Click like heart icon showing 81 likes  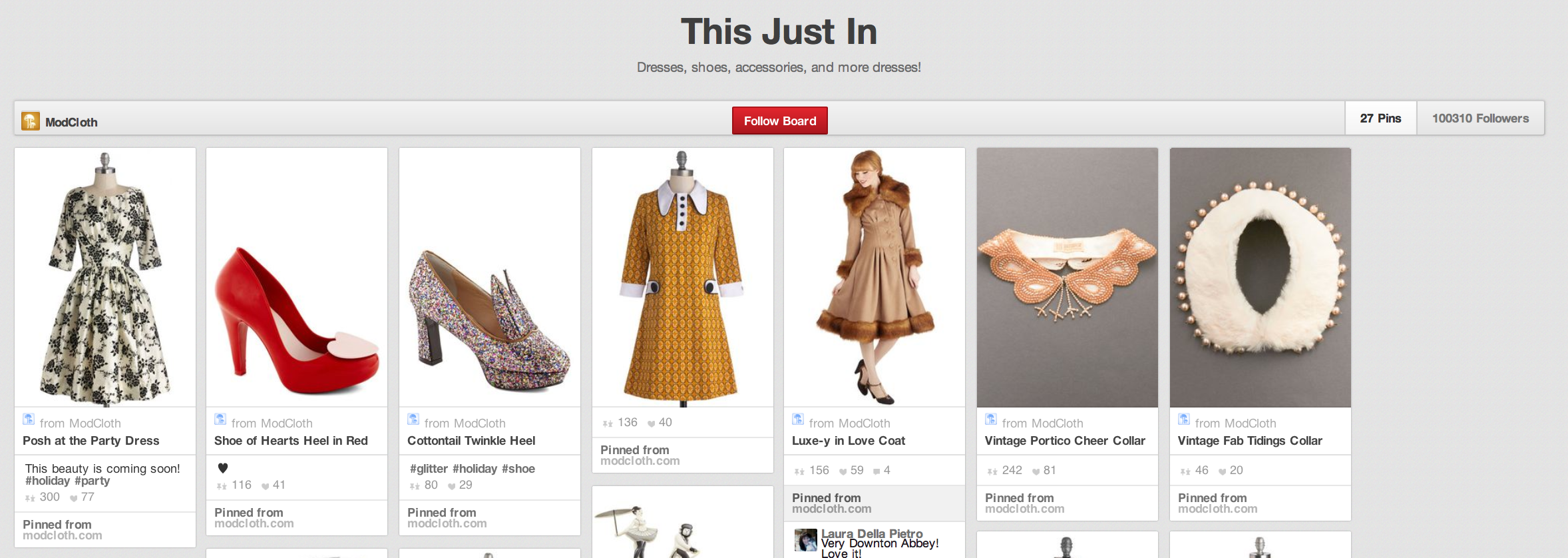pos(1036,471)
